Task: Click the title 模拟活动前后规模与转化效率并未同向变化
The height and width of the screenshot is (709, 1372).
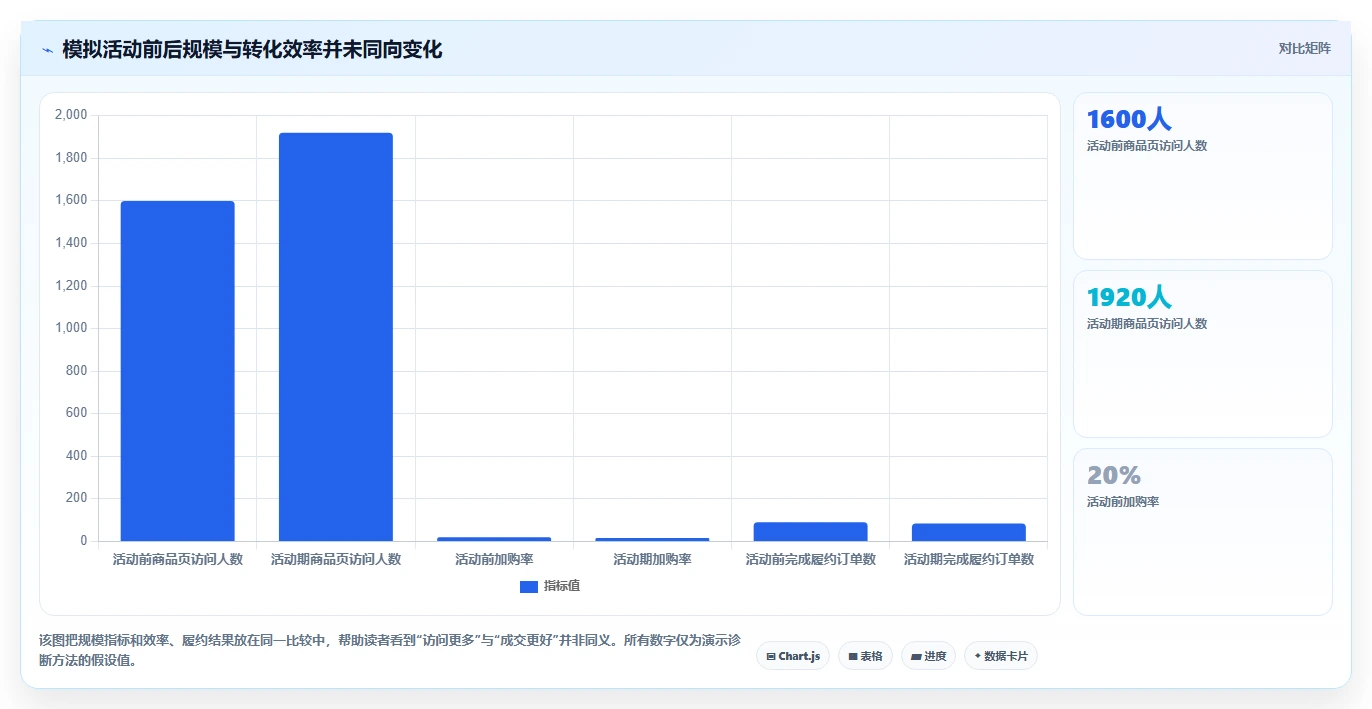Action: point(252,49)
